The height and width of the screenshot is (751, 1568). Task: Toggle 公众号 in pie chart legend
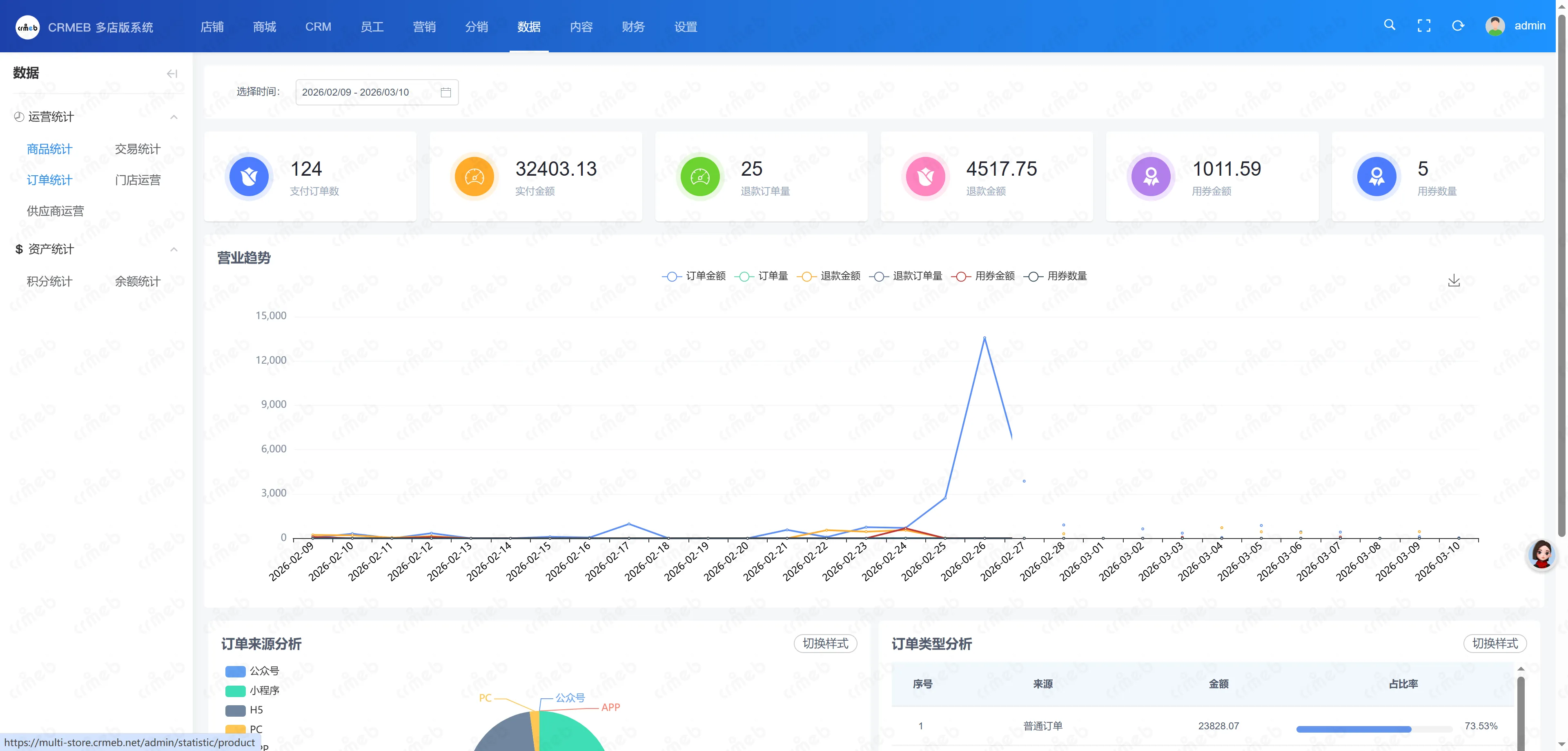pyautogui.click(x=252, y=671)
